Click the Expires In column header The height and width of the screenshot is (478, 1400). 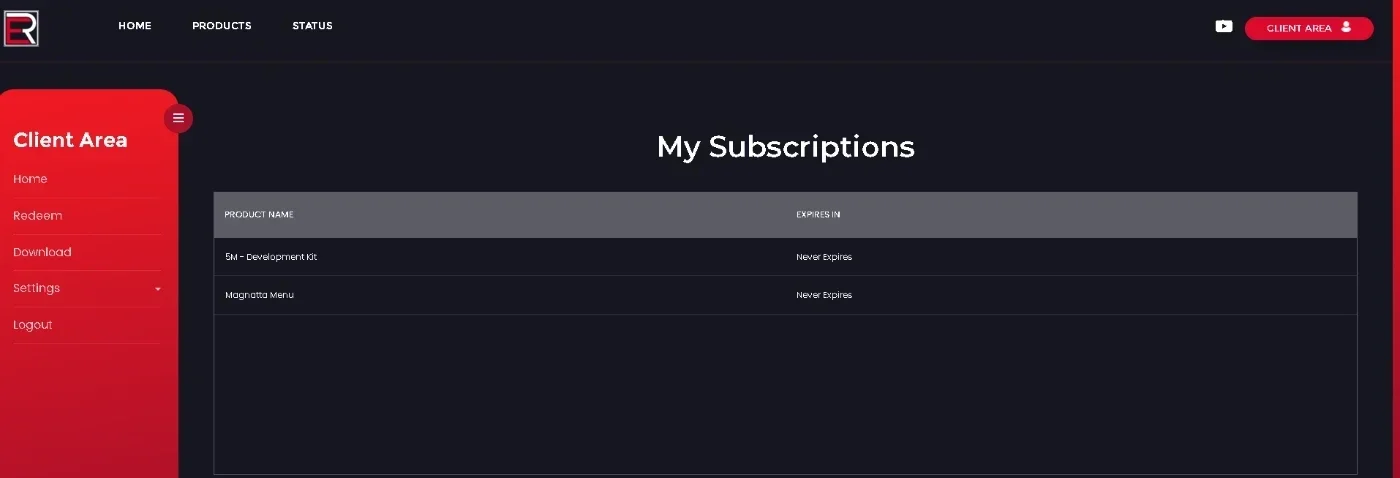coord(818,215)
